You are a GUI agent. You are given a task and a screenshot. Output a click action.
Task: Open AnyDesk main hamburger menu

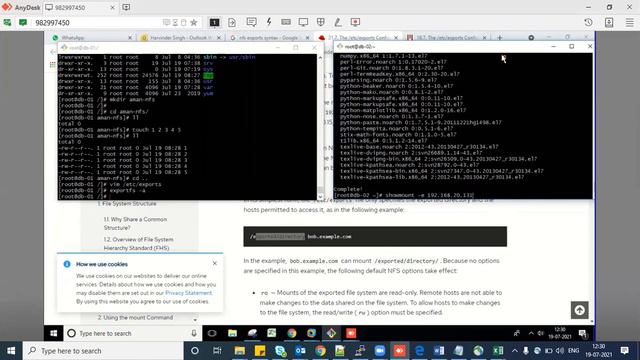click(x=630, y=22)
